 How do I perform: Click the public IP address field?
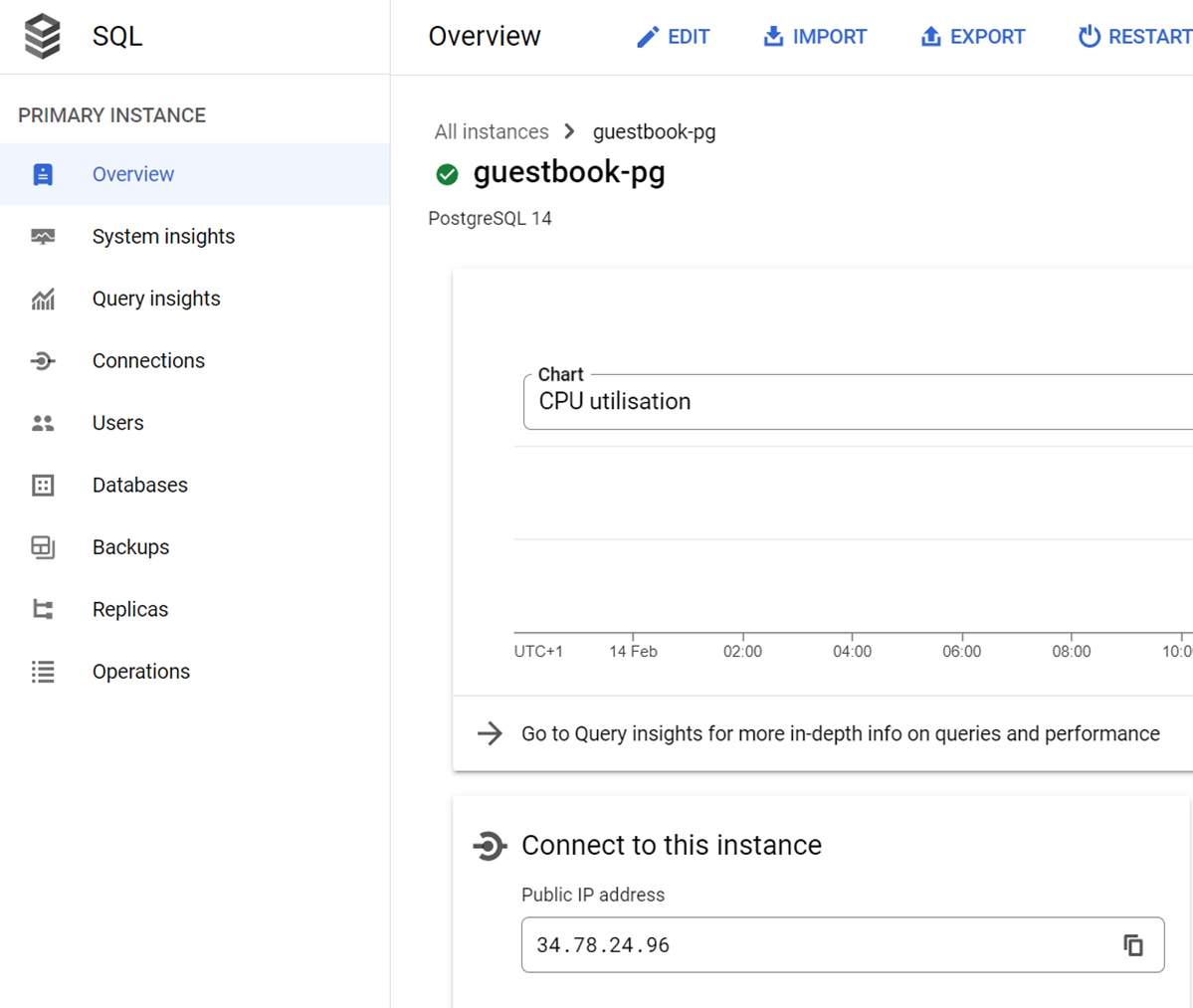(x=816, y=945)
